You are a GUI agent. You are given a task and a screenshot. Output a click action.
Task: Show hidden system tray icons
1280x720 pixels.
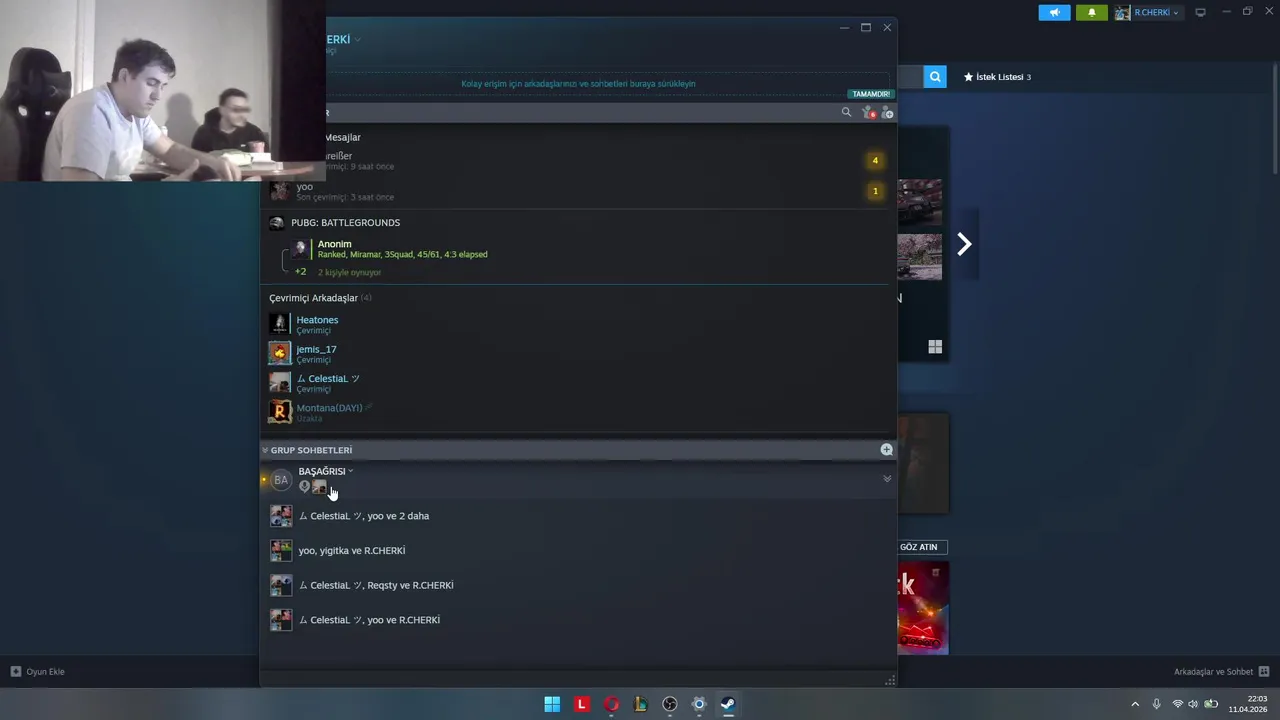point(1135,704)
